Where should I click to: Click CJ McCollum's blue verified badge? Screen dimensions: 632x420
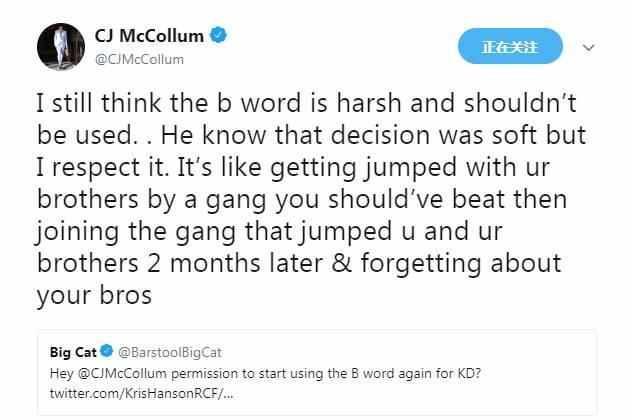218,35
